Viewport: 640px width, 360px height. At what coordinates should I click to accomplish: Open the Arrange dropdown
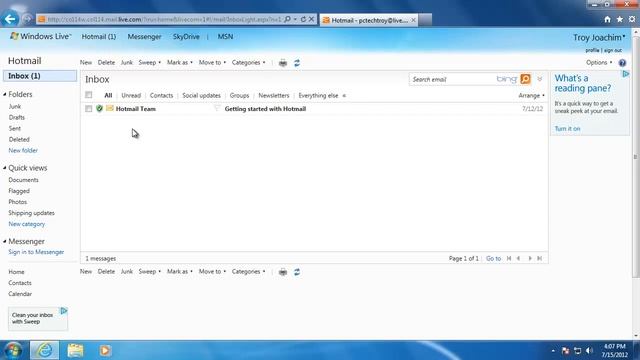531,95
